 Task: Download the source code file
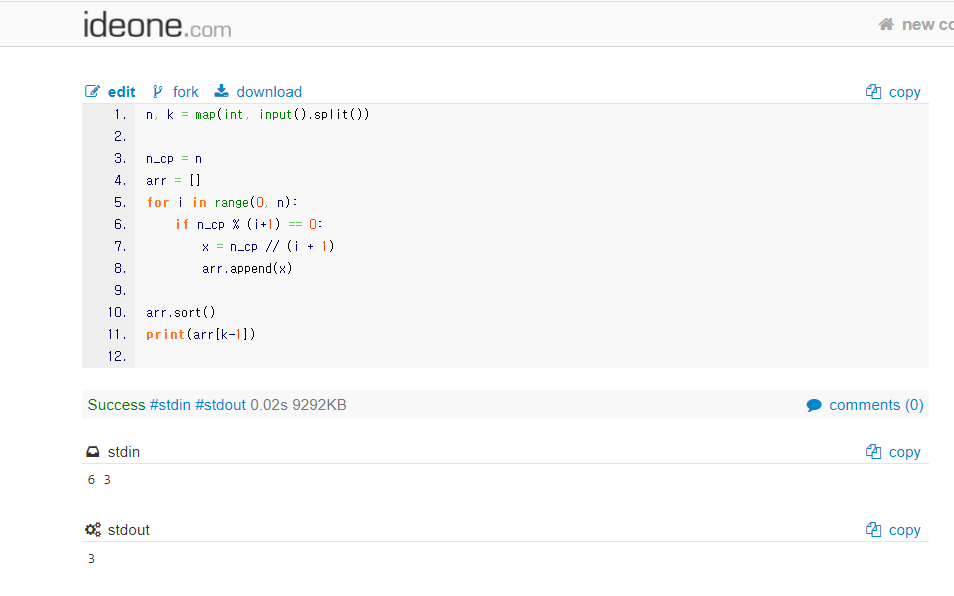point(269,92)
